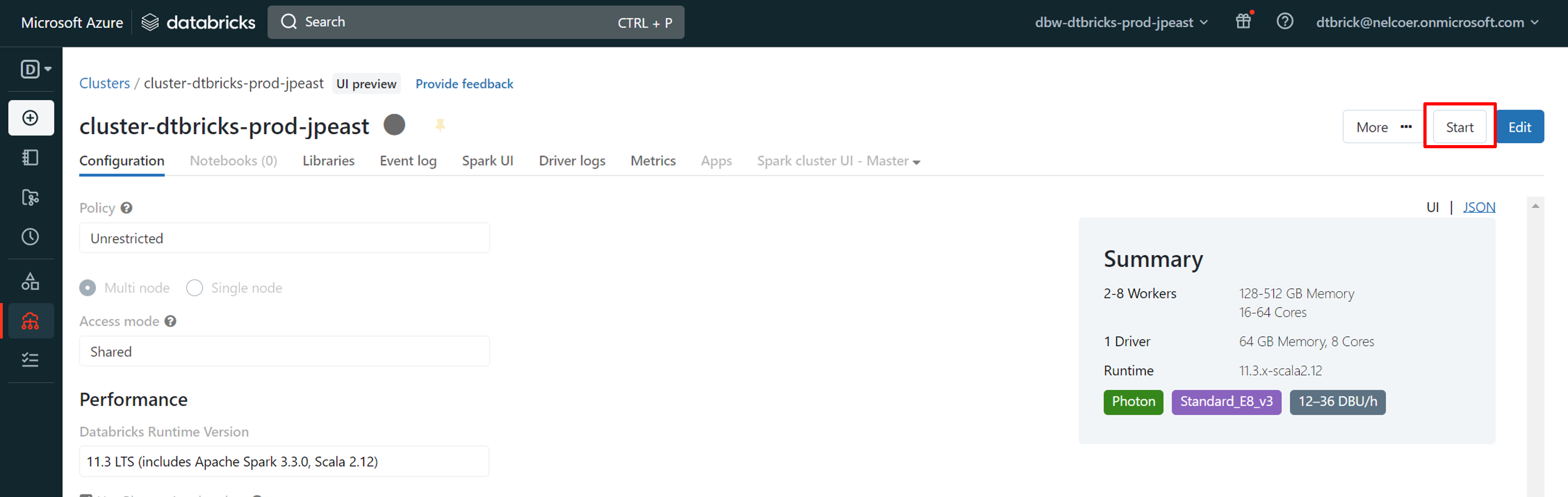Open the Repos icon in sidebar

point(31,197)
